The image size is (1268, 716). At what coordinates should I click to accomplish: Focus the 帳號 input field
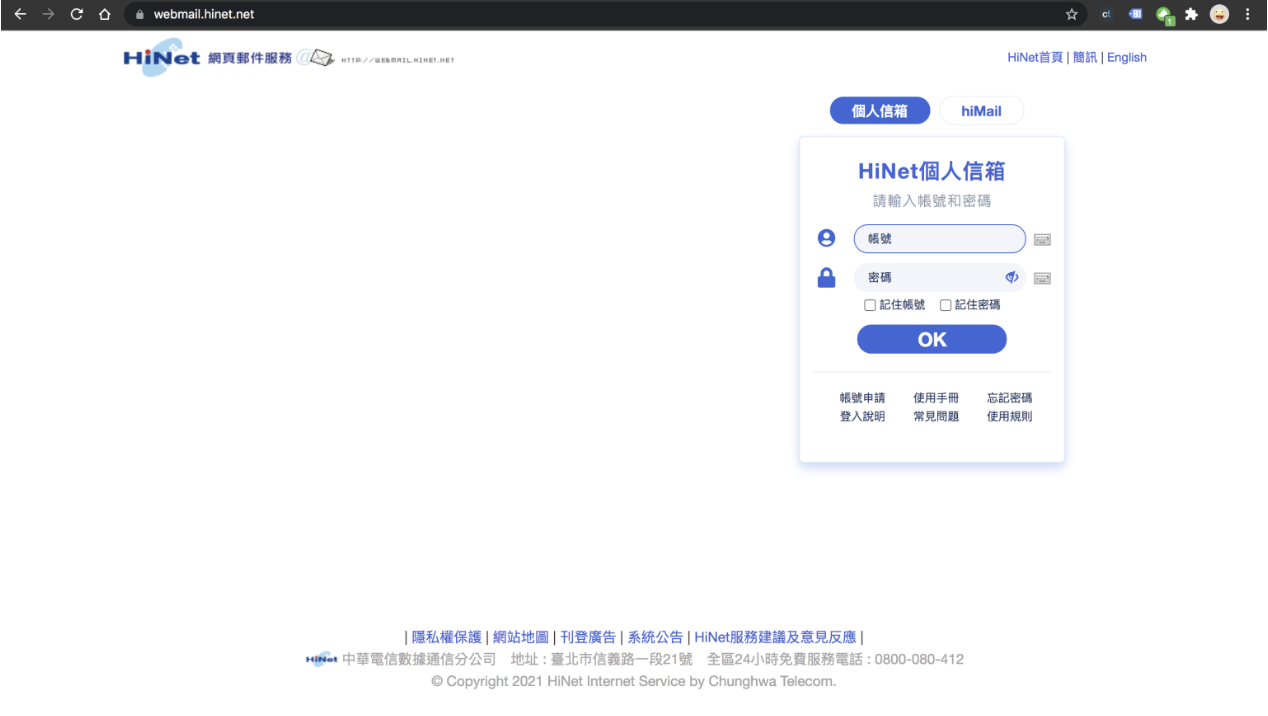pyautogui.click(x=939, y=239)
